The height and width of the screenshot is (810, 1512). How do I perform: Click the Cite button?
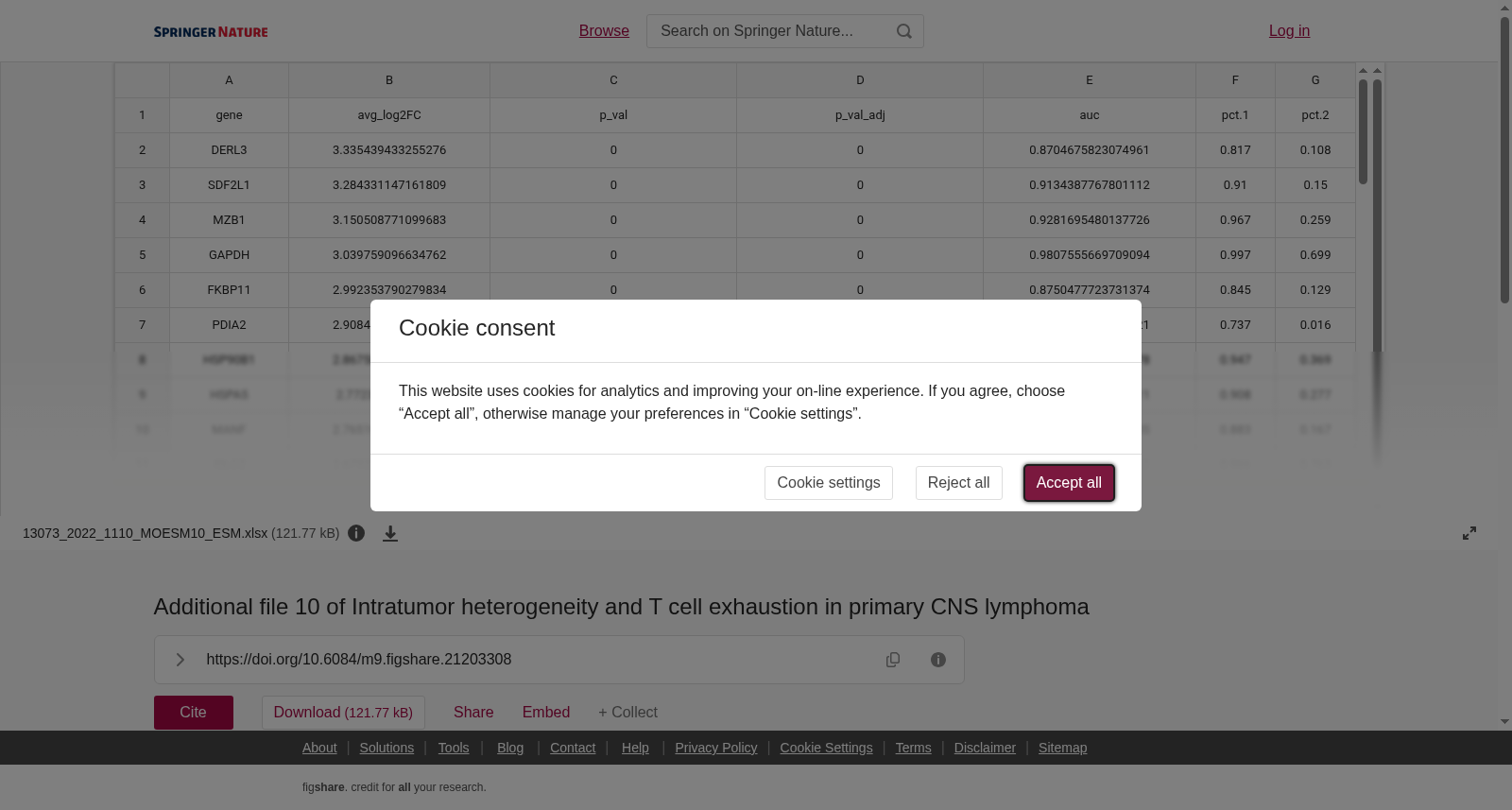194,713
